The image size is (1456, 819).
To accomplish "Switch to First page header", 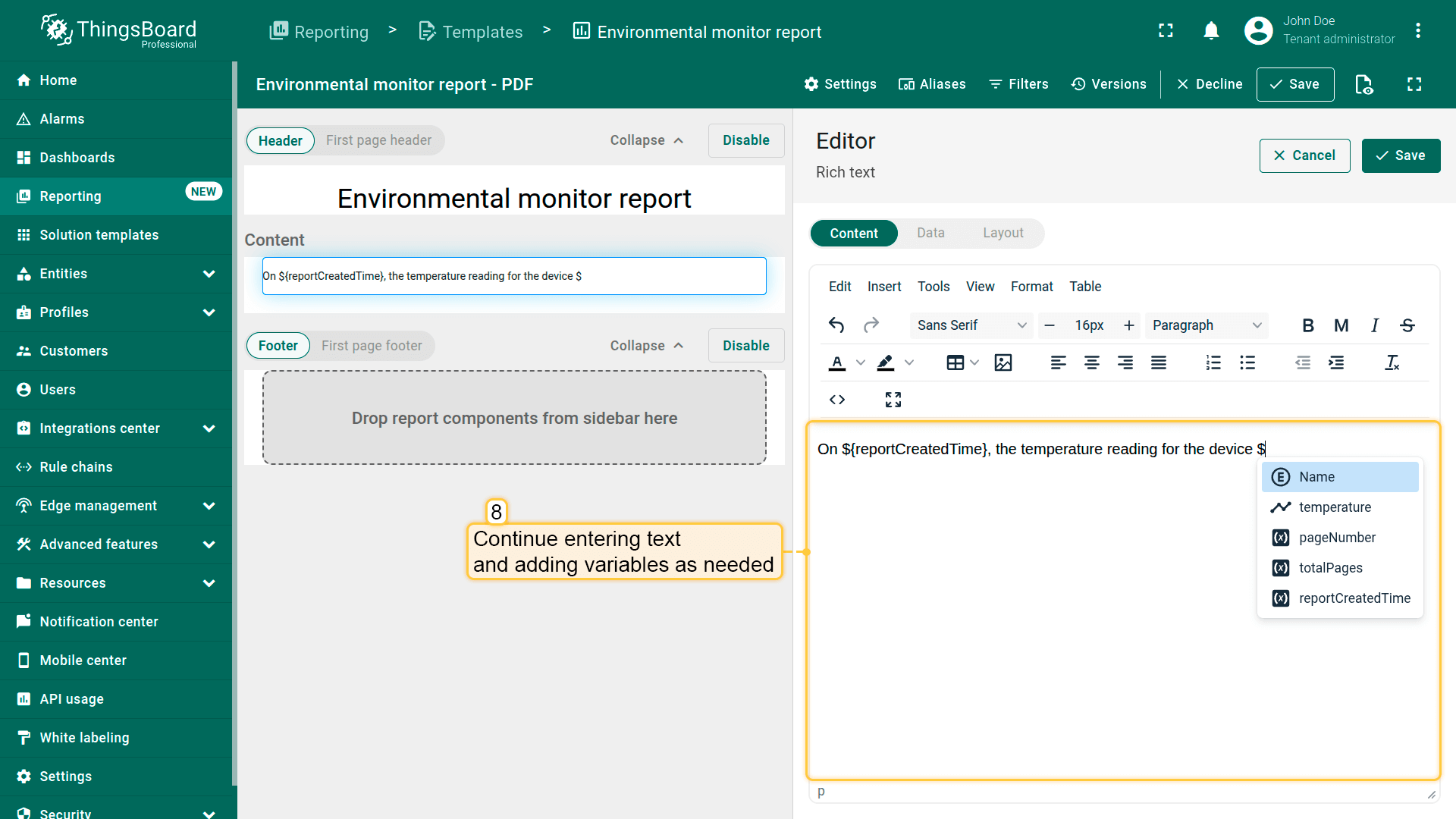I will click(x=378, y=140).
